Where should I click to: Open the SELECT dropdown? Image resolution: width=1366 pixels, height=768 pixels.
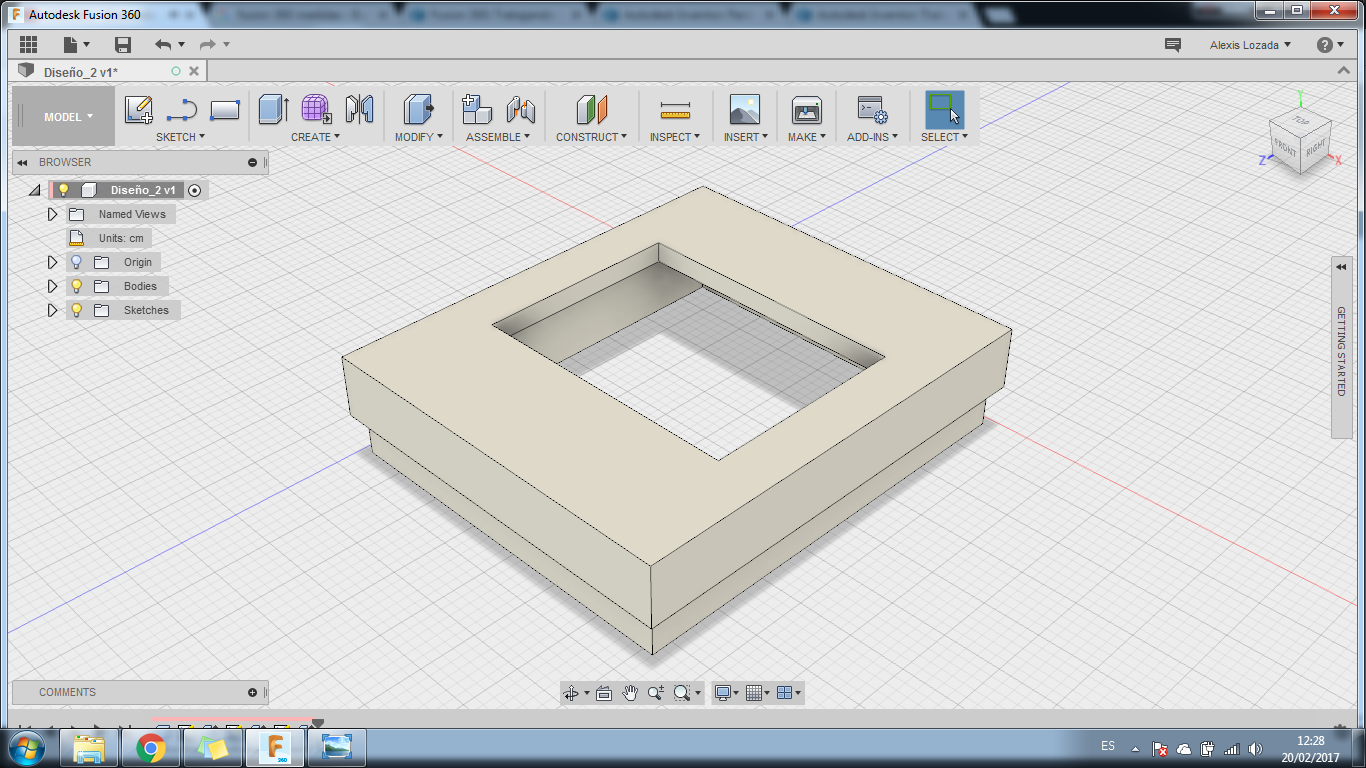tap(945, 137)
